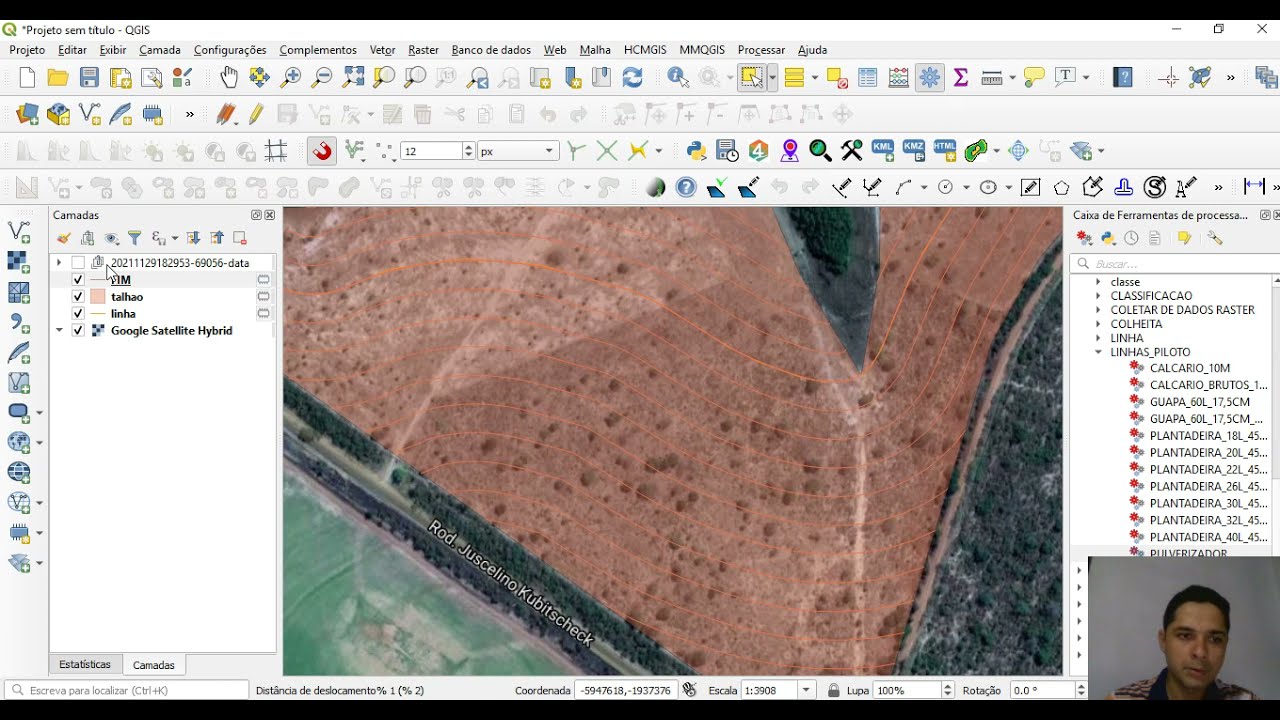Save project with the floppy disk icon
Viewport: 1280px width, 720px height.
click(89, 78)
